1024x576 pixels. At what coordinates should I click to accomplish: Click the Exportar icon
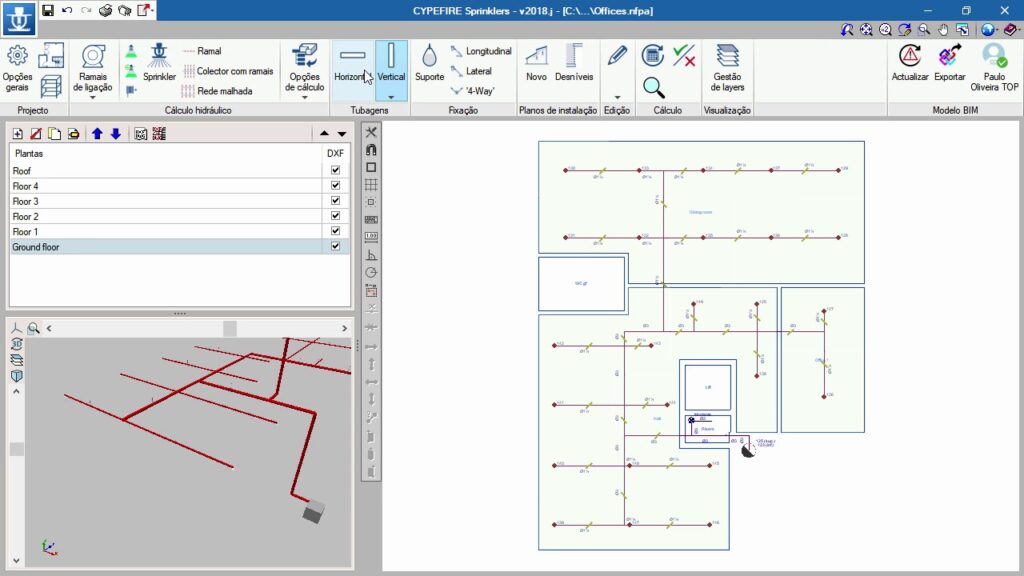pyautogui.click(x=950, y=64)
